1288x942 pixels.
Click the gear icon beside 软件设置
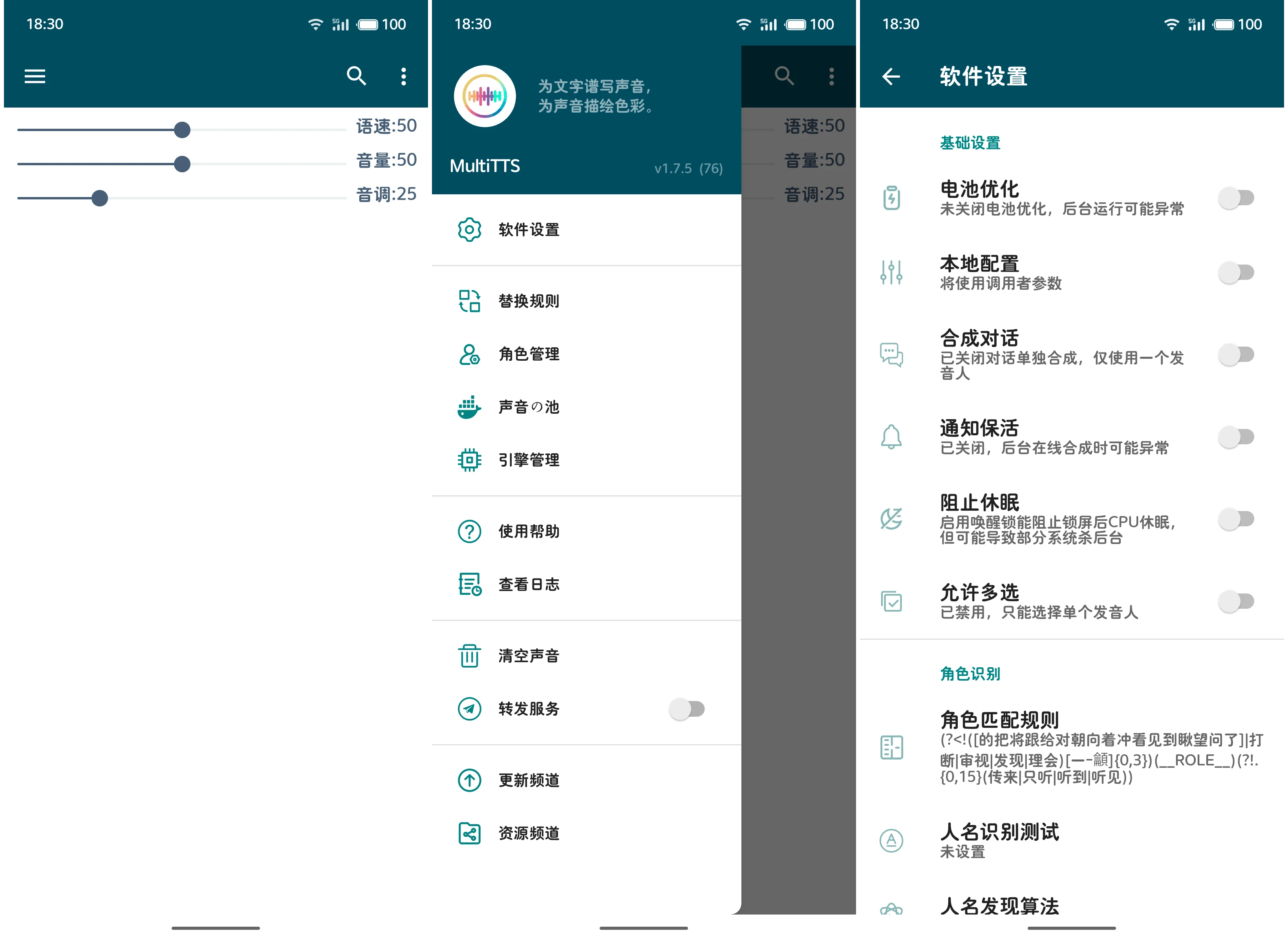pos(470,230)
